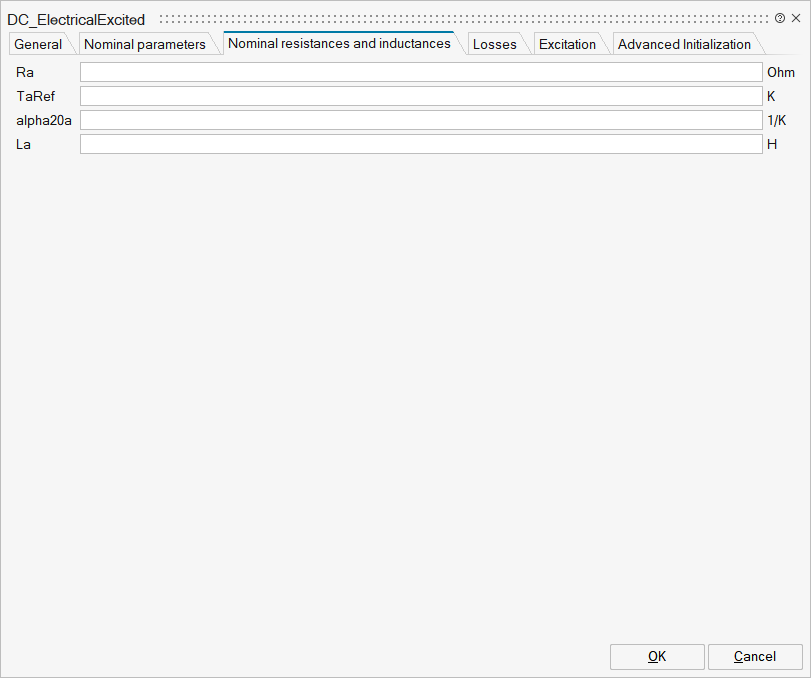Click the DC_ElectricalExcited title text
The image size is (811, 678).
click(76, 20)
